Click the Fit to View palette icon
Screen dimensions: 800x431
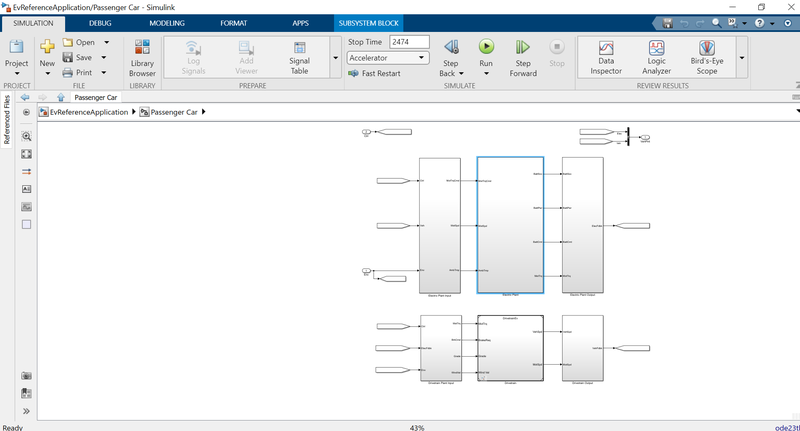[27, 154]
